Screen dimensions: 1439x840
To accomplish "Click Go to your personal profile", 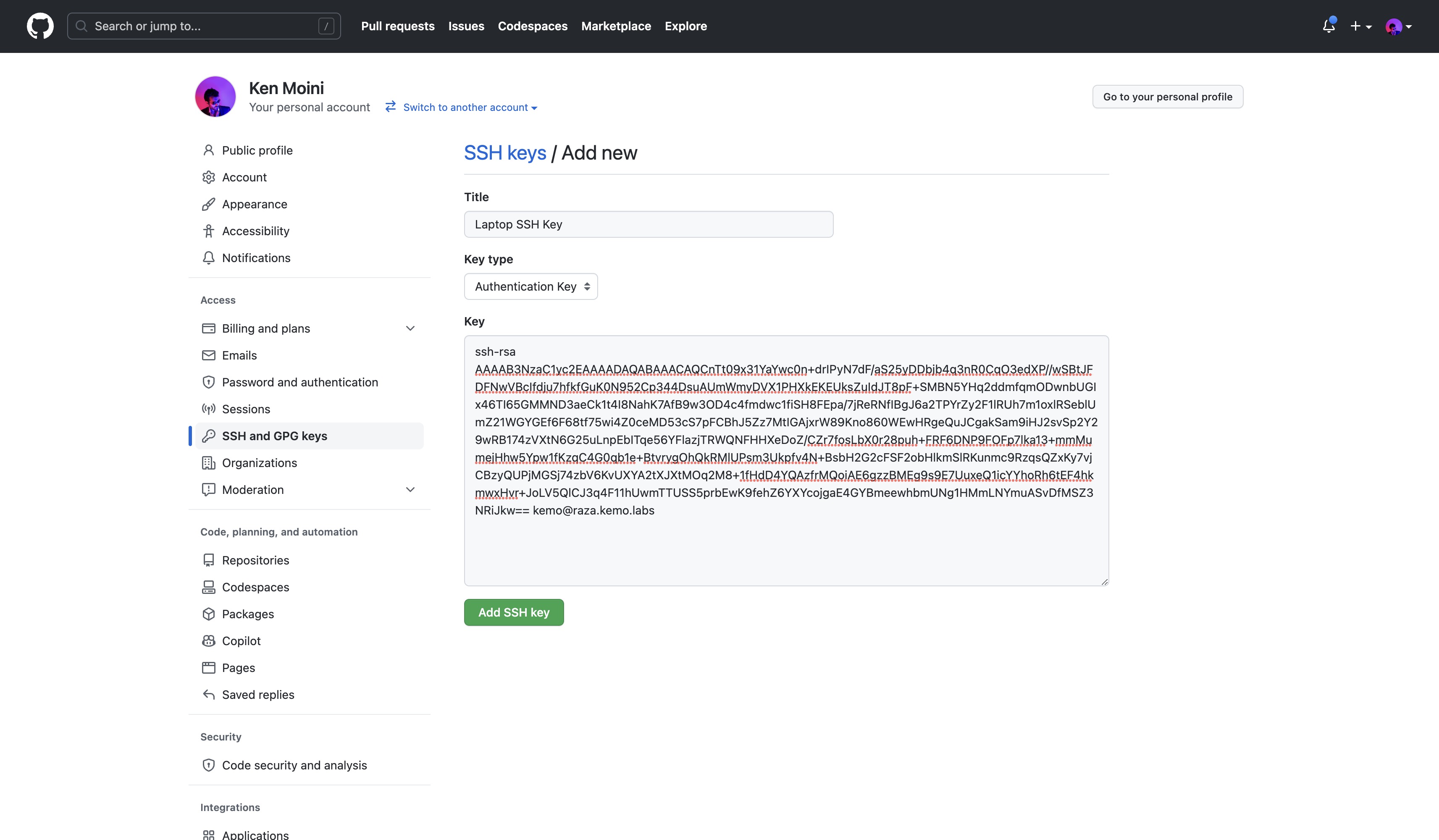I will [x=1167, y=97].
